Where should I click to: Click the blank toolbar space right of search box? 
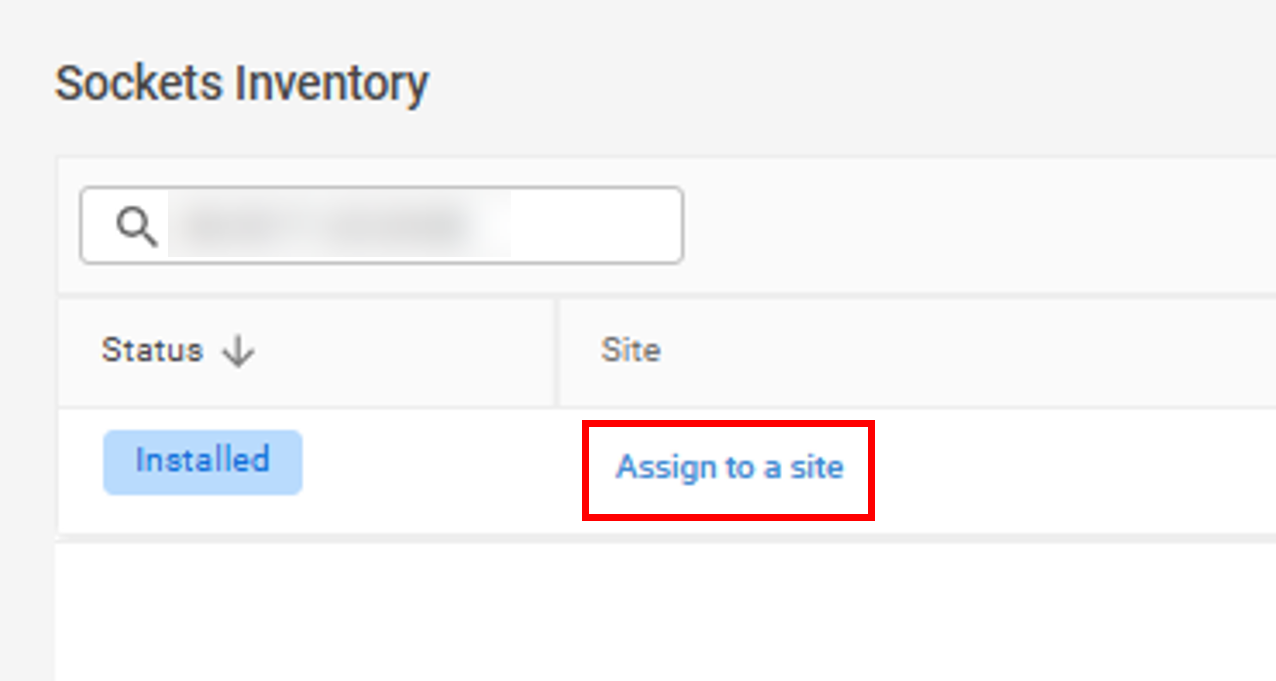click(980, 225)
